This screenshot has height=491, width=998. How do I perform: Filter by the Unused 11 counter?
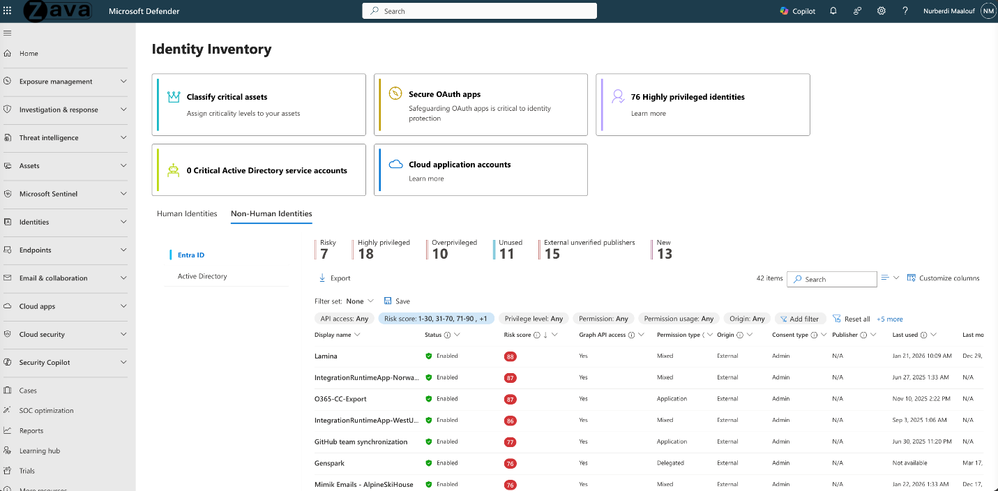tap(509, 250)
